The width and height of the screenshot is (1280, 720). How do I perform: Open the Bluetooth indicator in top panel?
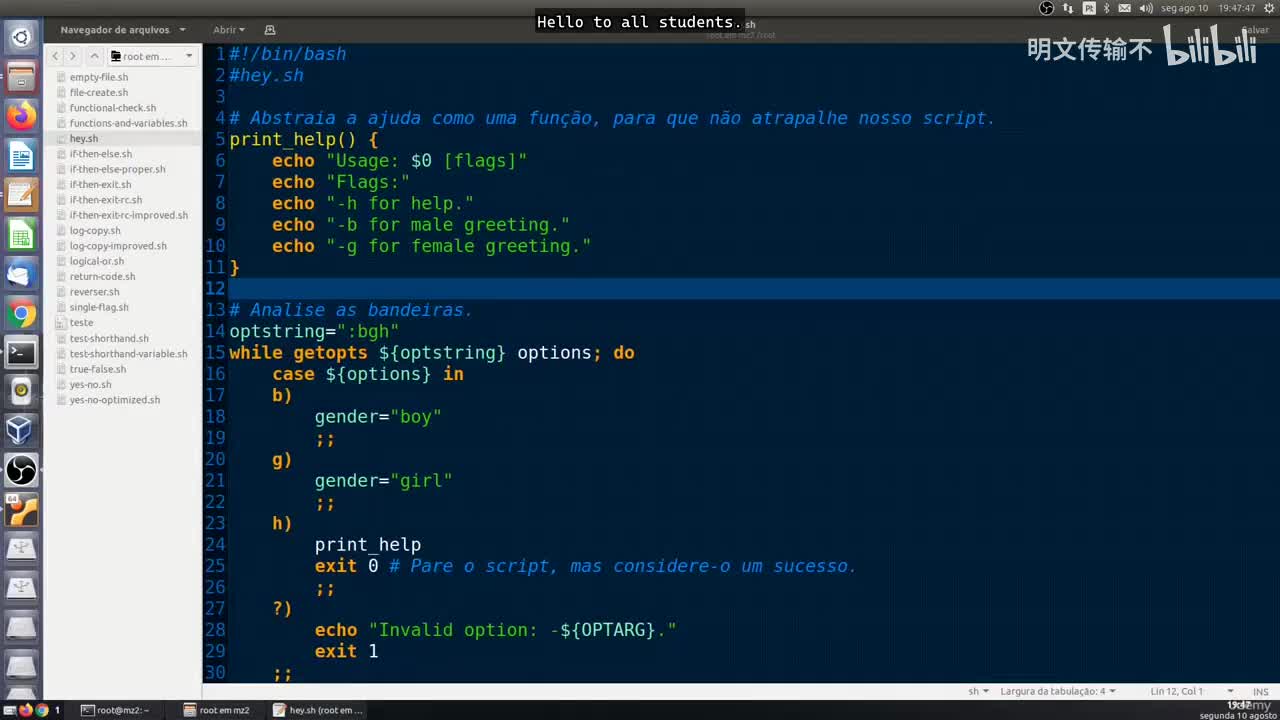pos(1107,8)
